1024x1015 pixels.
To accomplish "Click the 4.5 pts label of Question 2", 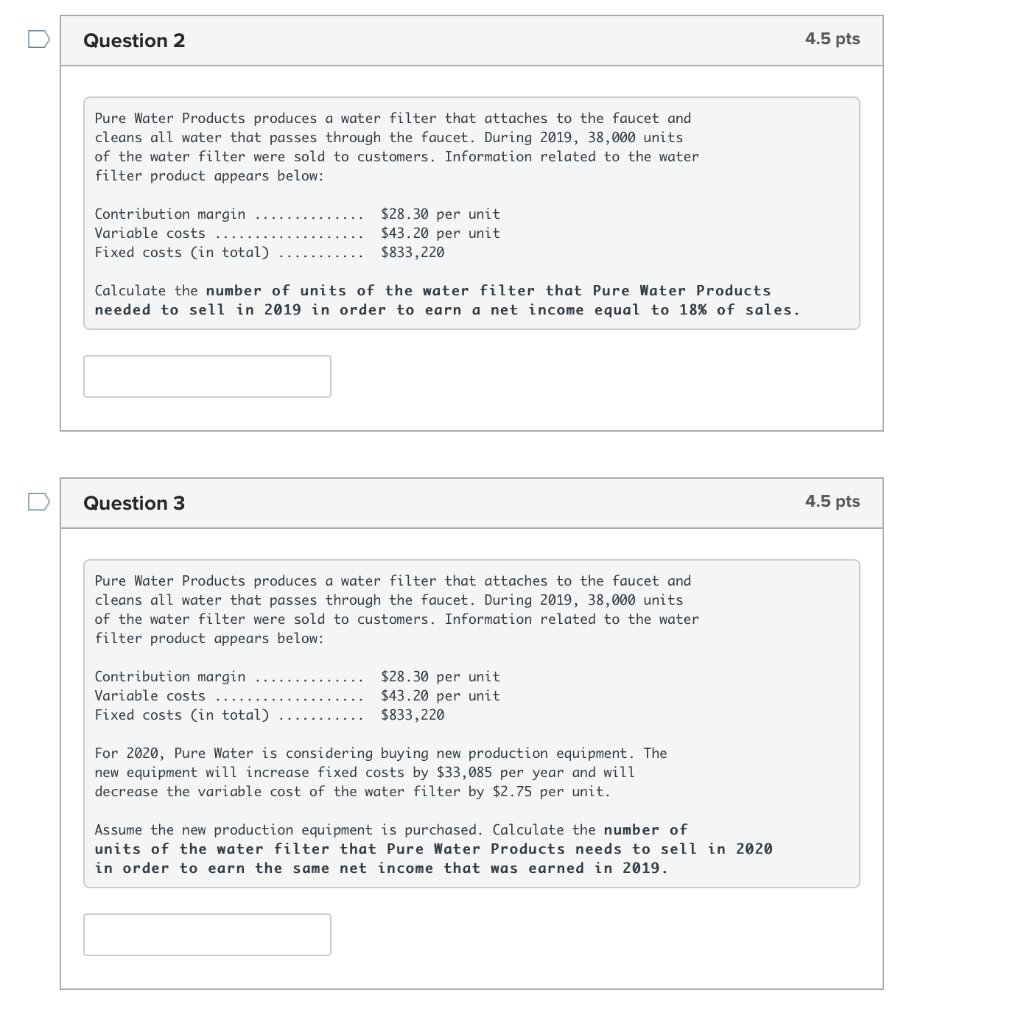I will coord(832,39).
